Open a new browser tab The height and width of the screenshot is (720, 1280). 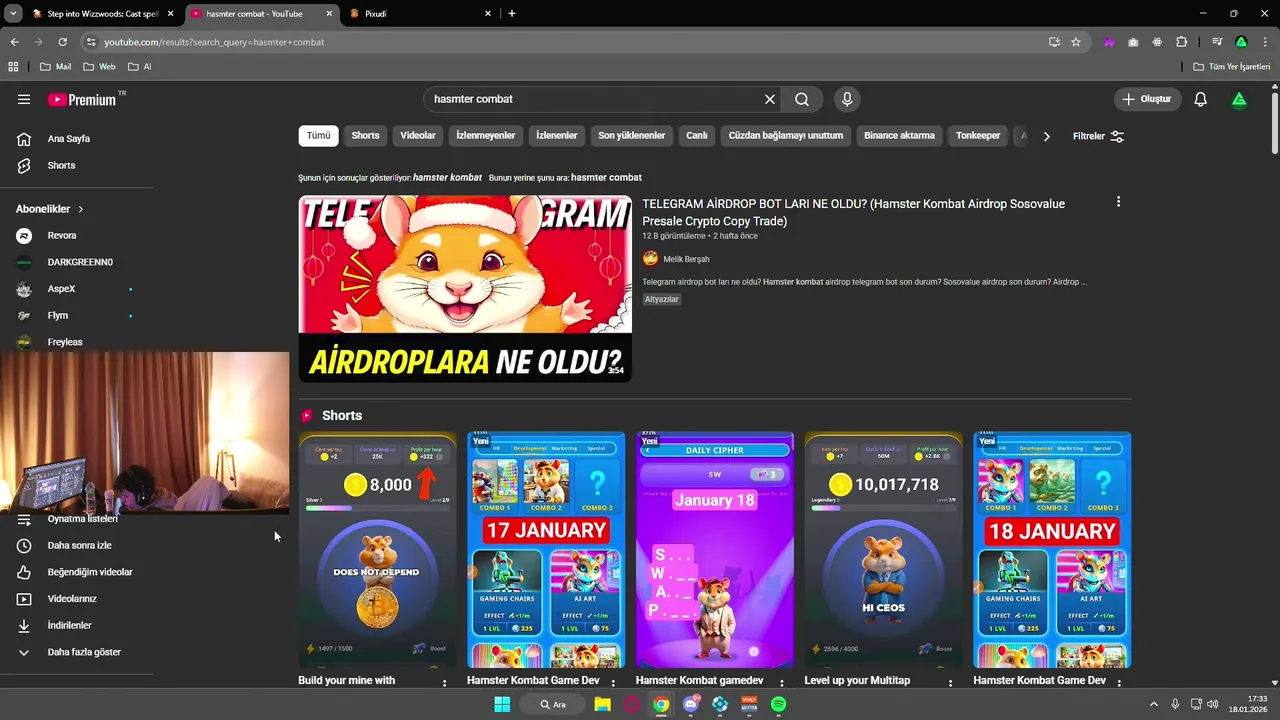512,14
